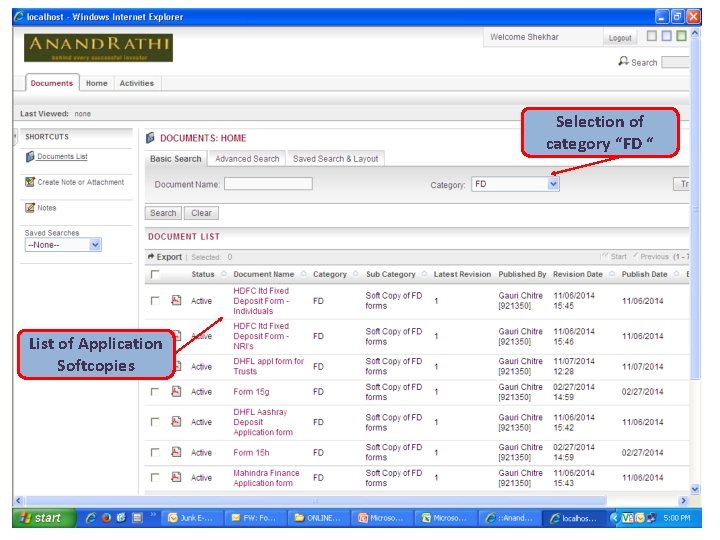The height and width of the screenshot is (540, 720).
Task: Sort by Document Name column arrow icon
Action: (303, 274)
